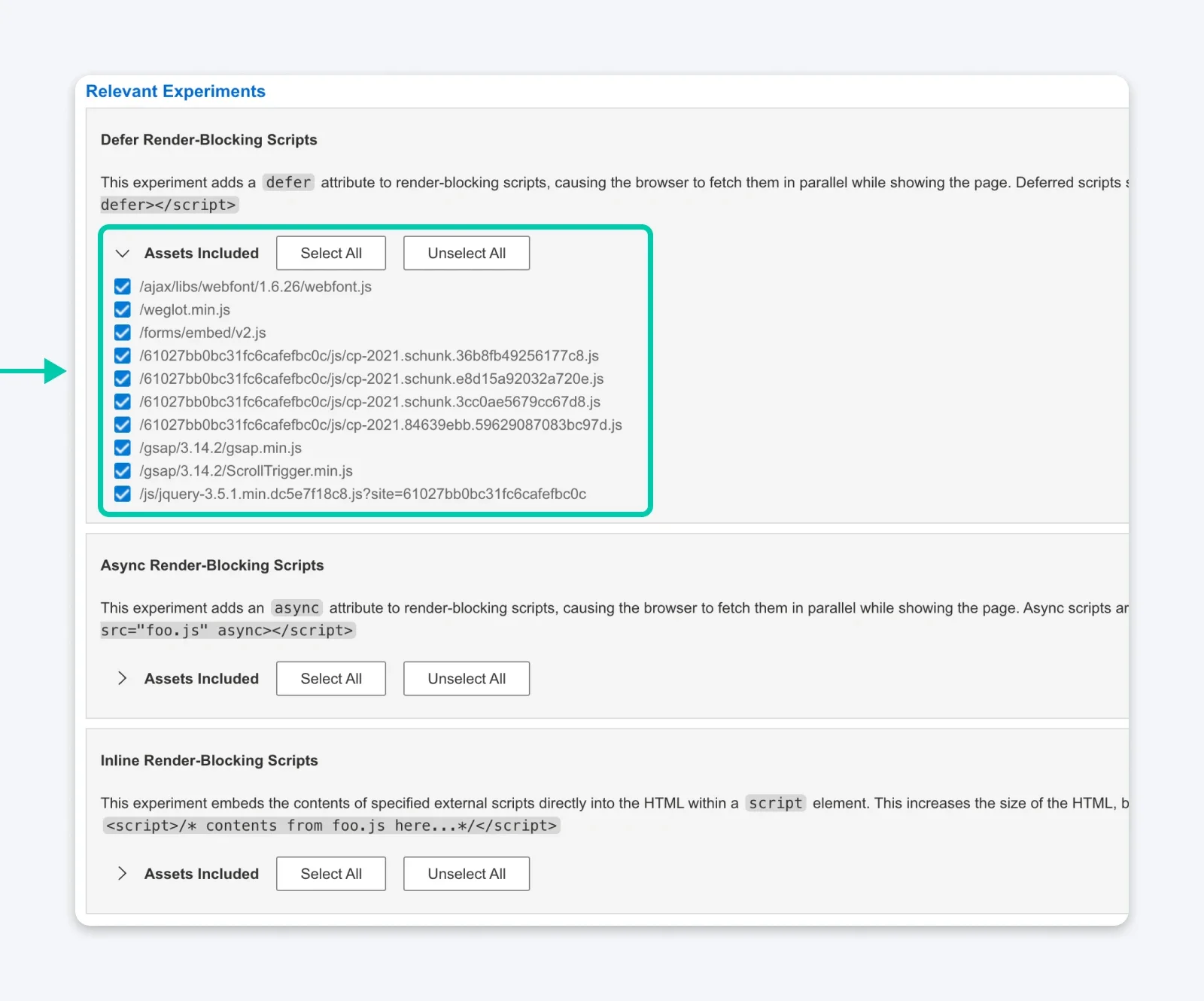Click Select All in Inline Render-Blocking Scripts

pyautogui.click(x=330, y=874)
